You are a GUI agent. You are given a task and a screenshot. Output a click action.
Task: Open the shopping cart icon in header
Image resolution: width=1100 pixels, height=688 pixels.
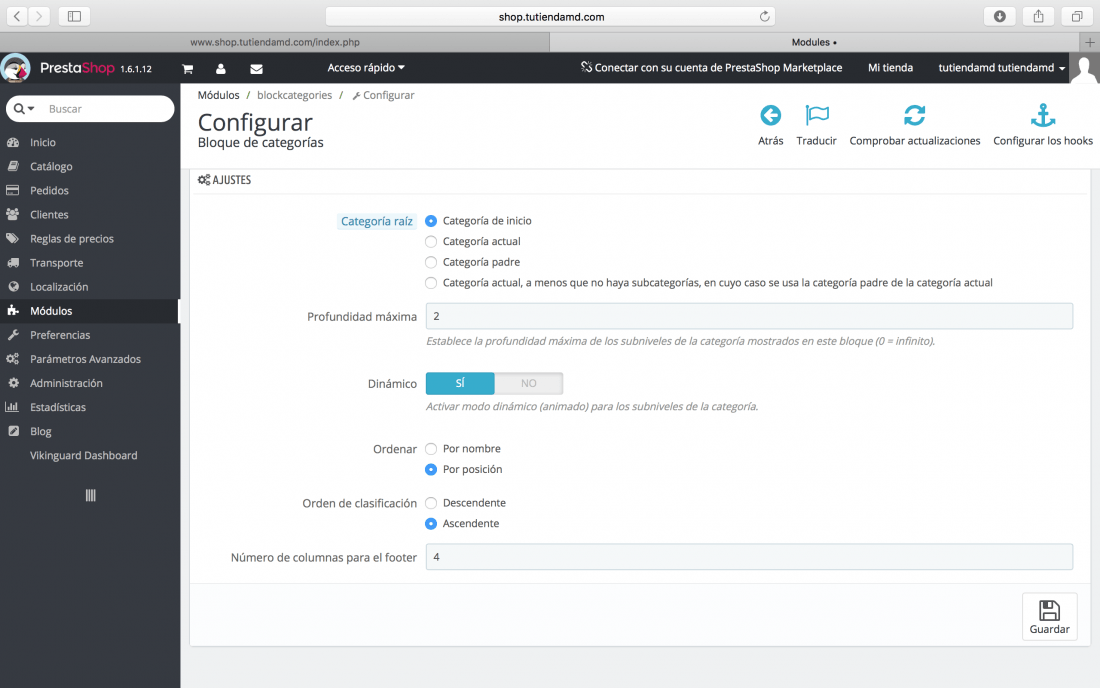187,69
